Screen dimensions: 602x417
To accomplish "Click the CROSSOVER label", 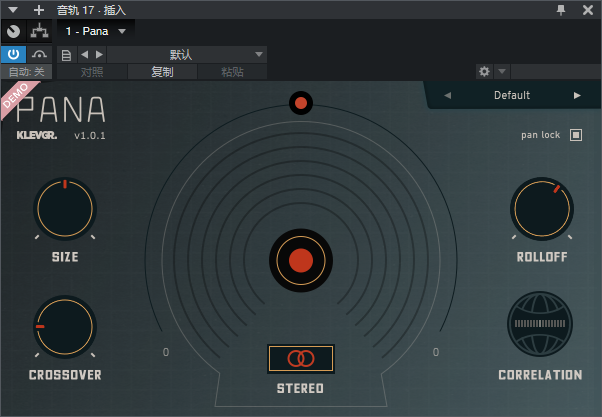I will [x=65, y=375].
